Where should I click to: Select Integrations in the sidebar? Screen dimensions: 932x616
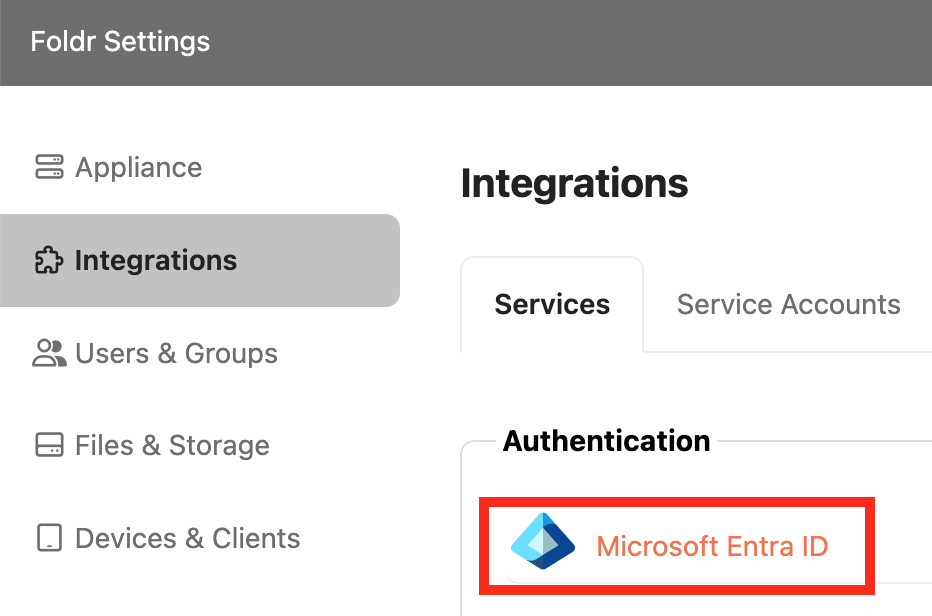[155, 261]
